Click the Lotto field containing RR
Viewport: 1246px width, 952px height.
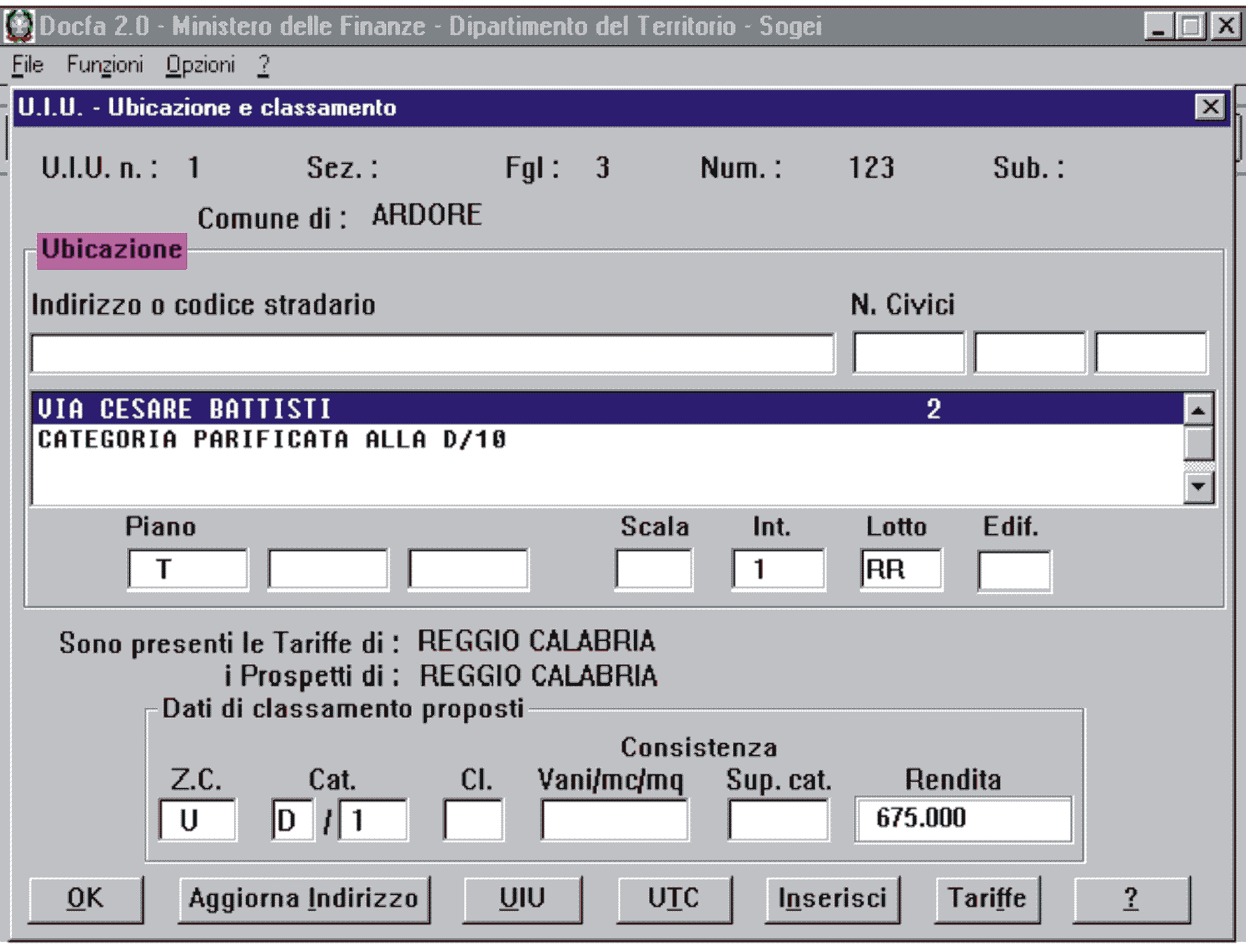point(901,570)
